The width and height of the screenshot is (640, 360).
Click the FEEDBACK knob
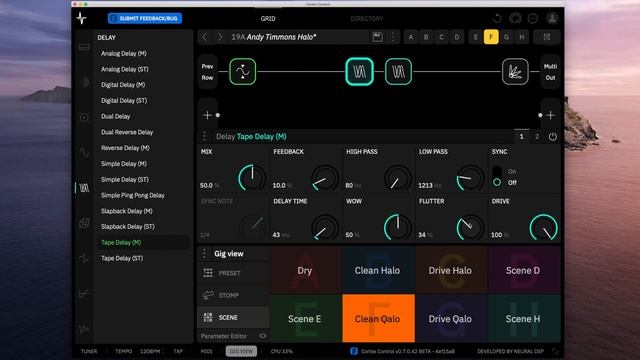coord(325,177)
